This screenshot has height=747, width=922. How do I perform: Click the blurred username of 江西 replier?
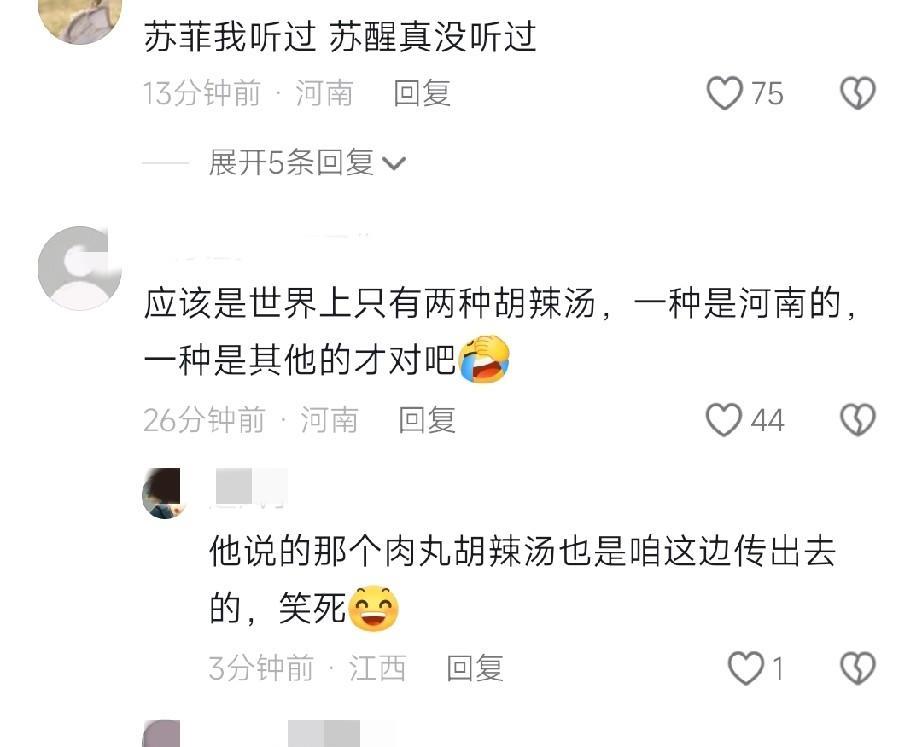(x=252, y=487)
